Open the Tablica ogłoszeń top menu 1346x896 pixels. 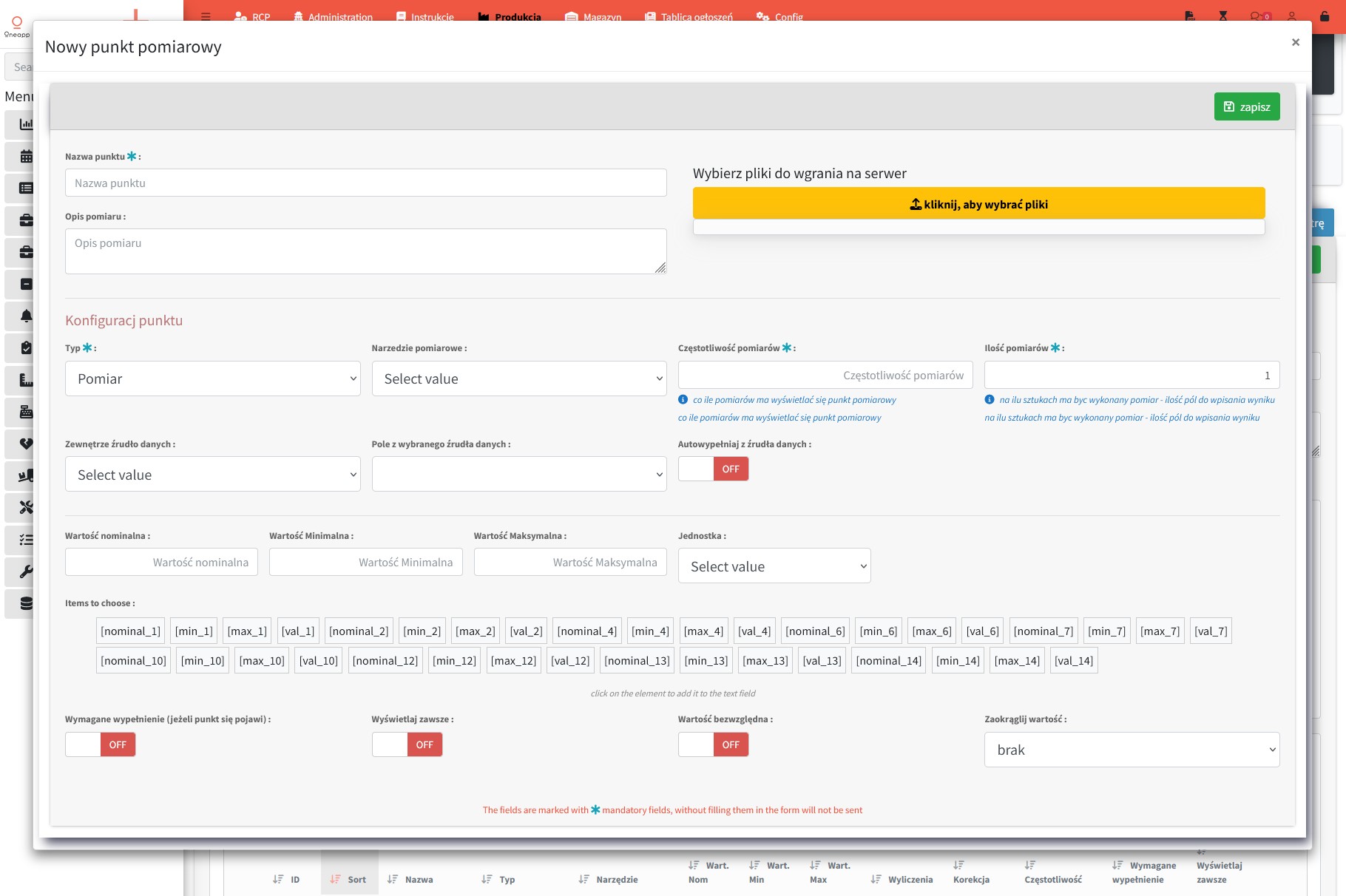click(689, 16)
